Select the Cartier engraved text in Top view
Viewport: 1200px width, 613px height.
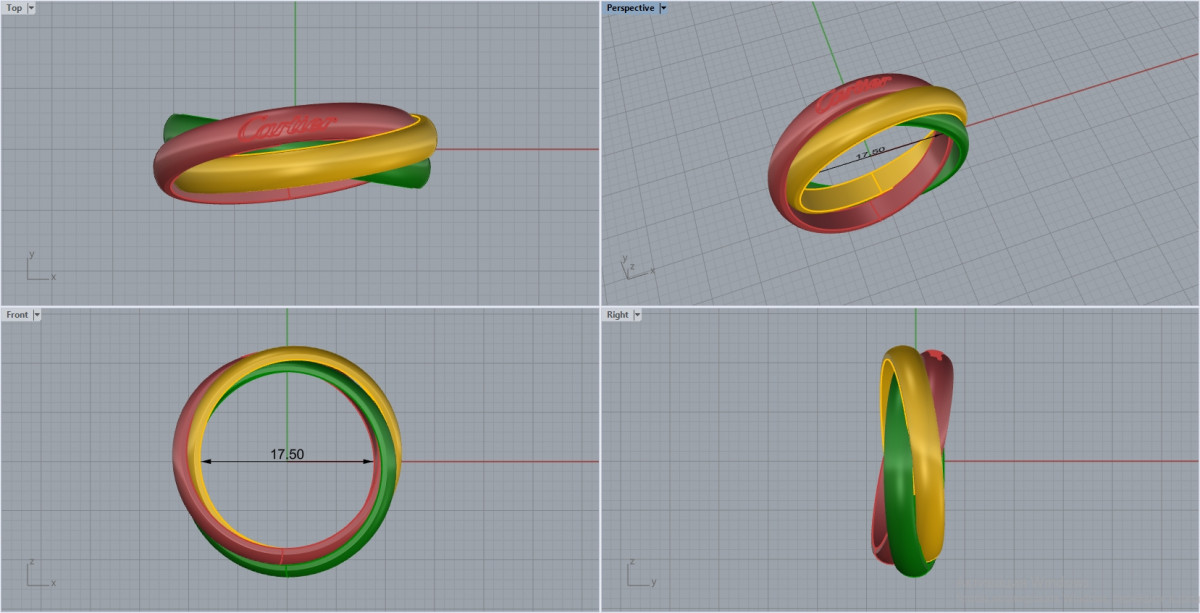[x=287, y=127]
